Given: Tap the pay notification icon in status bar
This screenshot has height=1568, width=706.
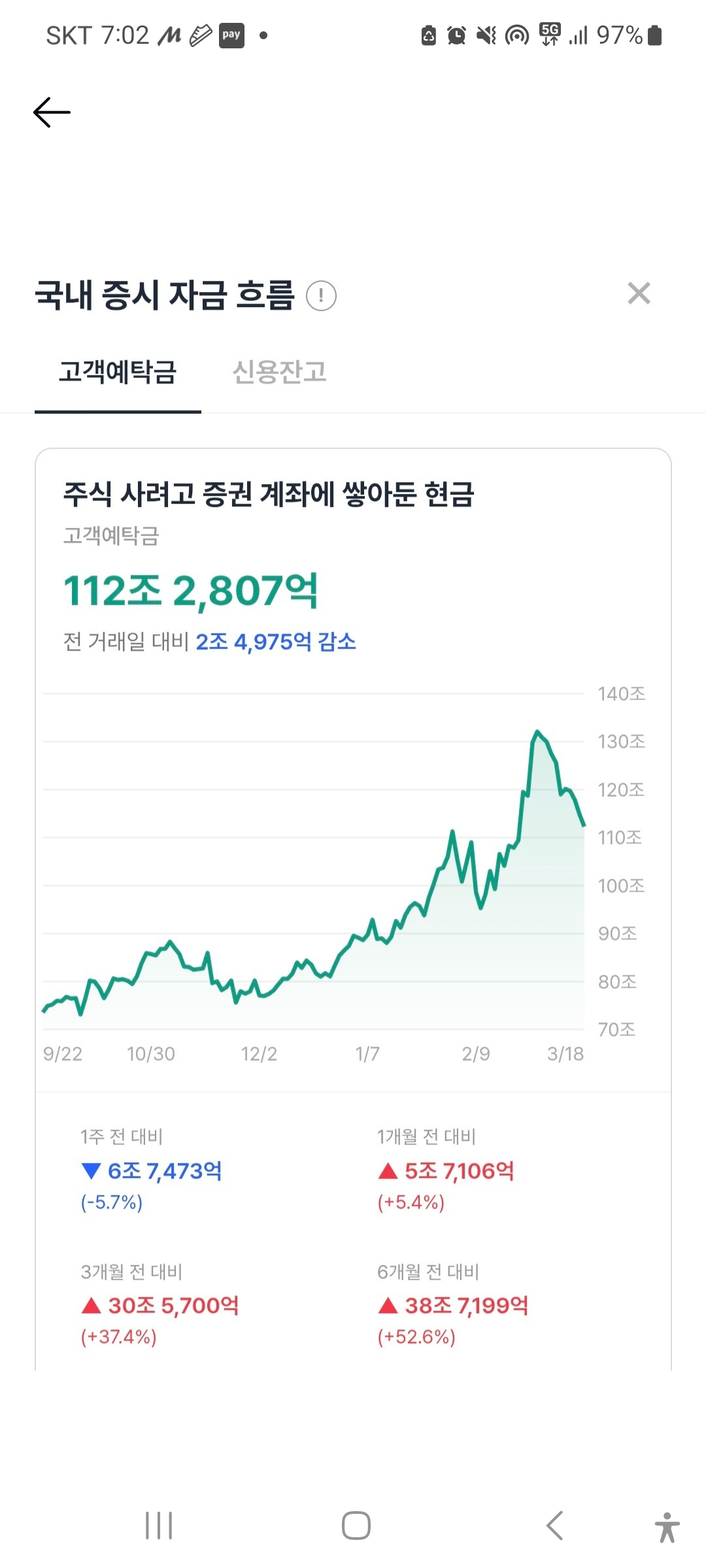Looking at the screenshot, I should click(x=231, y=35).
